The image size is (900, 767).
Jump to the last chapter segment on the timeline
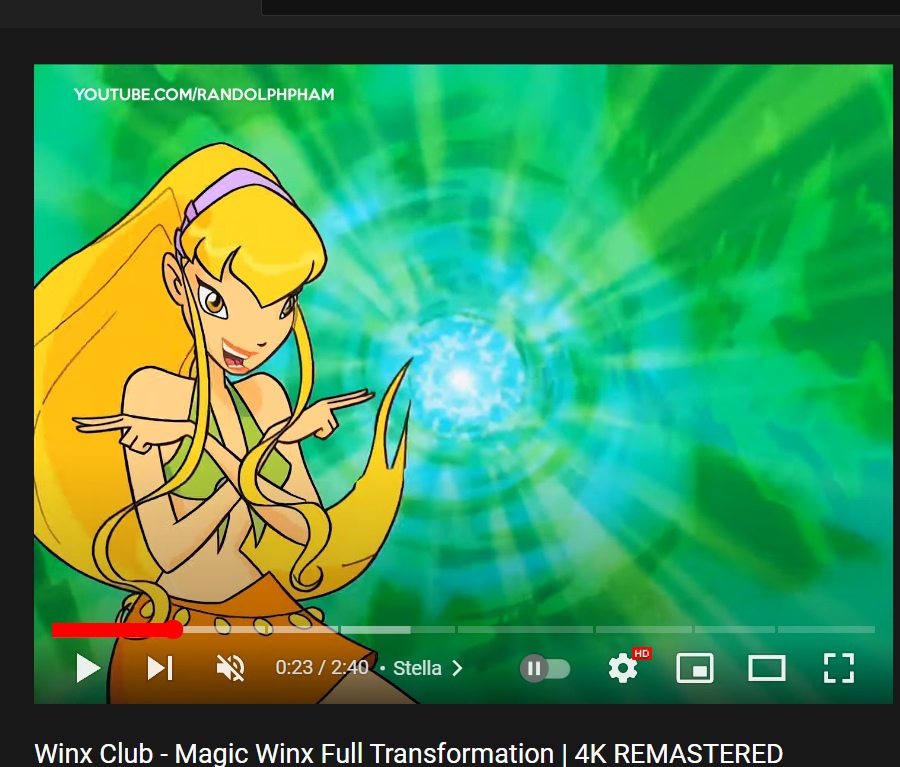[826, 630]
